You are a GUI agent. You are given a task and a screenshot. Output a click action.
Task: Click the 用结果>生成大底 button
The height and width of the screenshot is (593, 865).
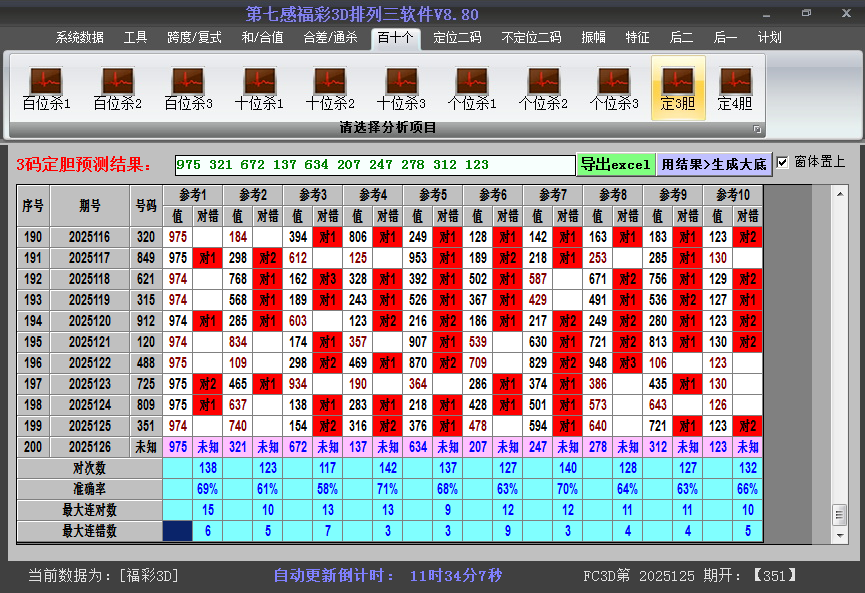point(714,164)
